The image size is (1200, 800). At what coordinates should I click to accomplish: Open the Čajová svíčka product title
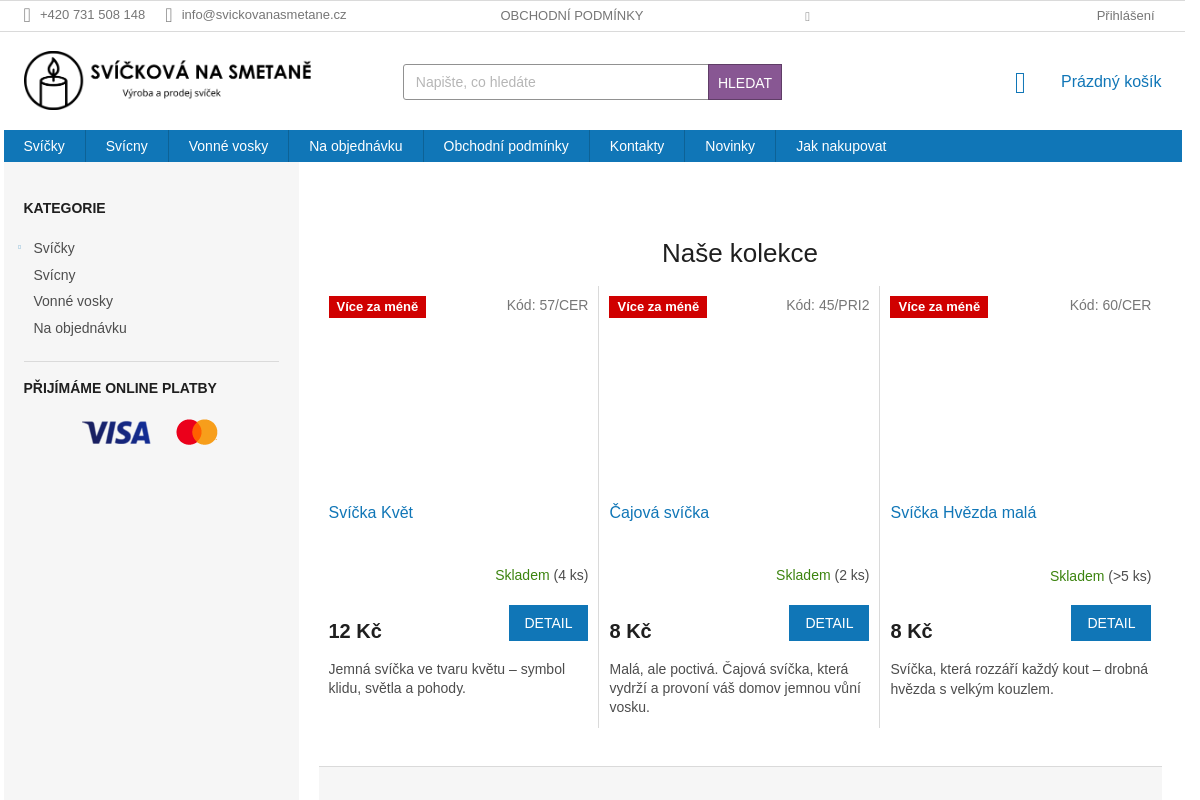click(659, 513)
